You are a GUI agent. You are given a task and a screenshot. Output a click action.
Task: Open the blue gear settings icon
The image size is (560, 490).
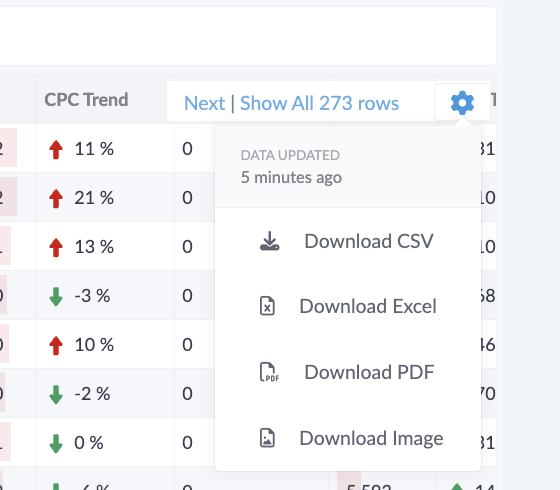click(462, 102)
